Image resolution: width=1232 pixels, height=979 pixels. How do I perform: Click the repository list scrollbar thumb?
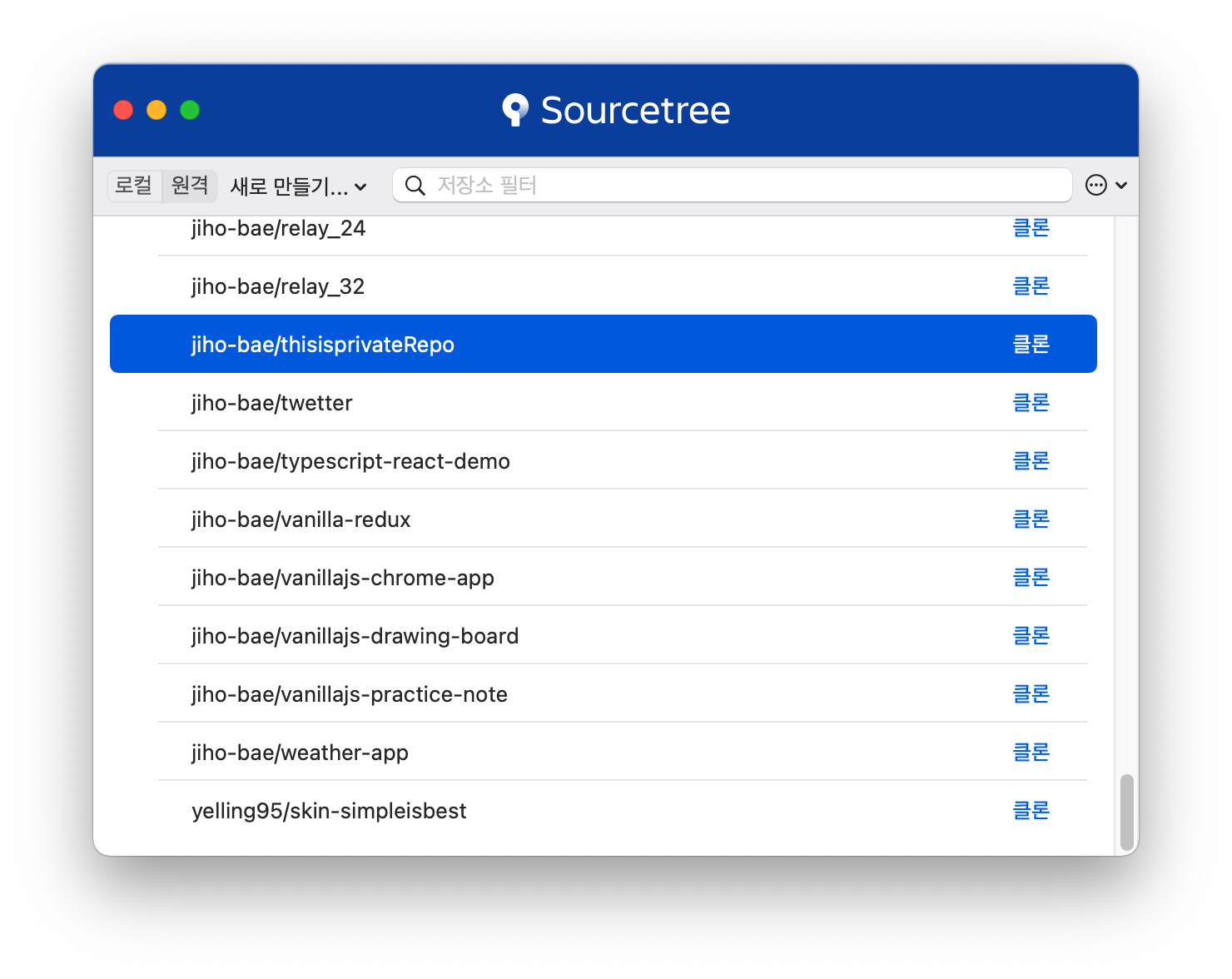[1127, 812]
